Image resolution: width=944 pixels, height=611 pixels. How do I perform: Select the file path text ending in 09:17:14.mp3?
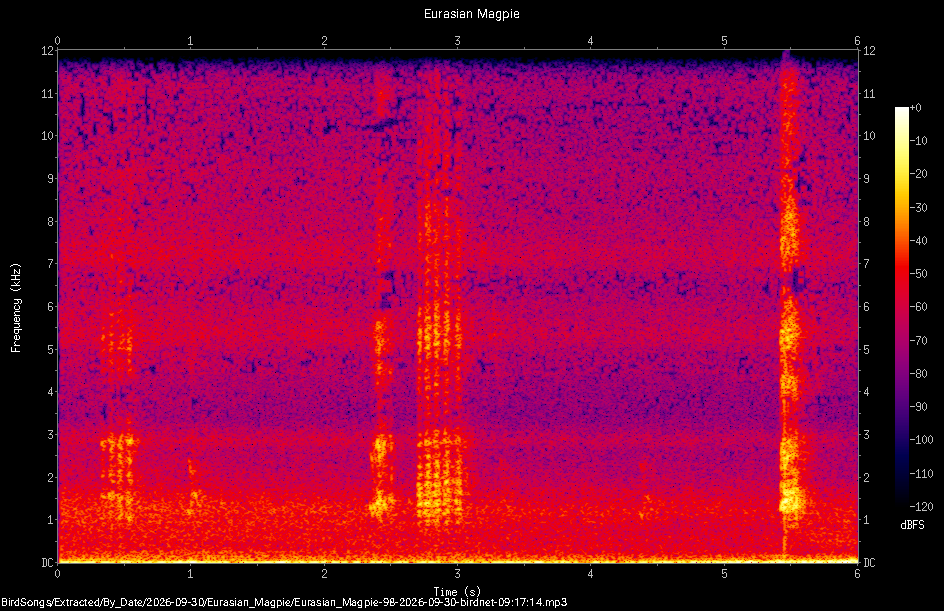(284, 602)
